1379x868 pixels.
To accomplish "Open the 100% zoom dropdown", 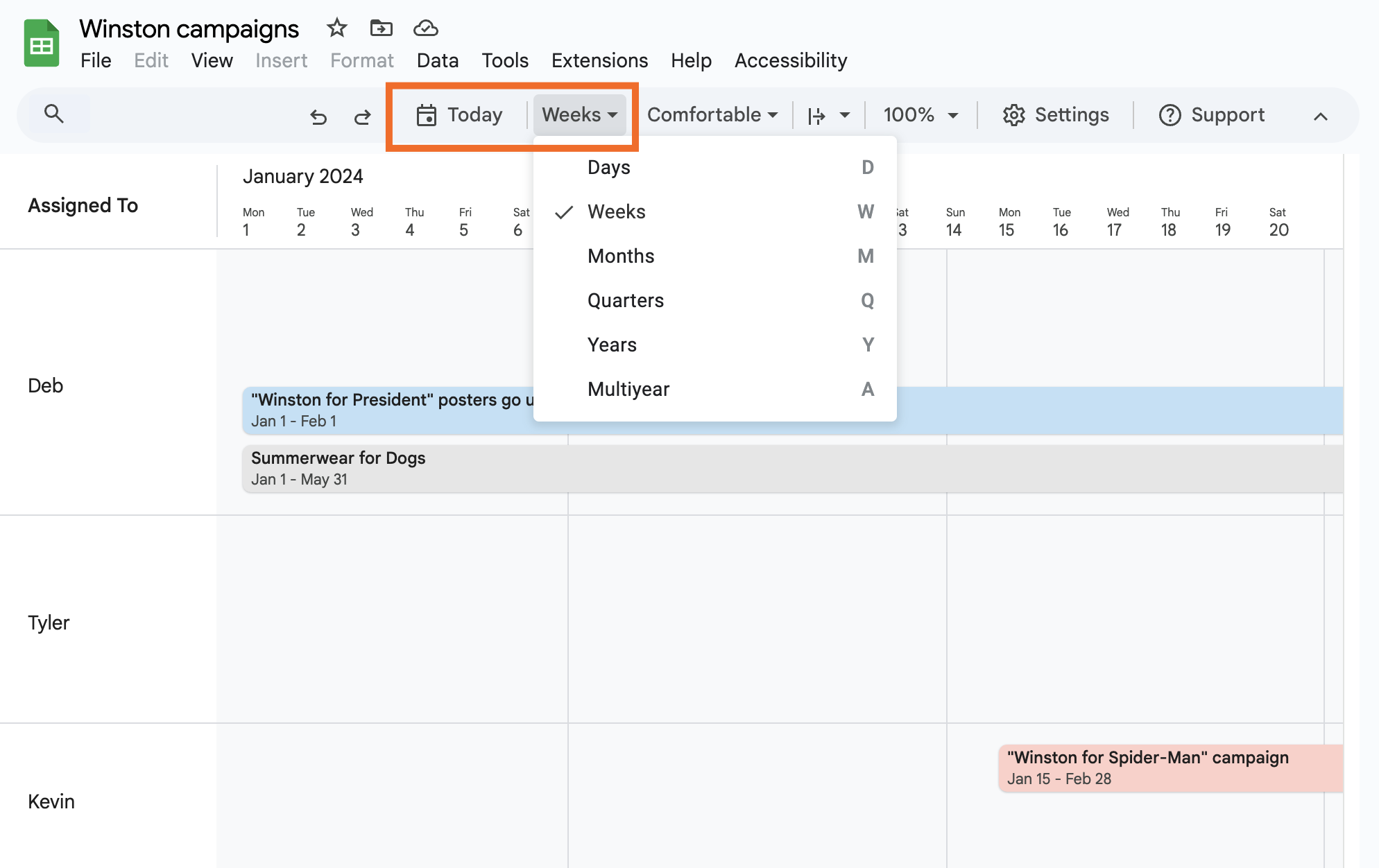I will [x=920, y=114].
